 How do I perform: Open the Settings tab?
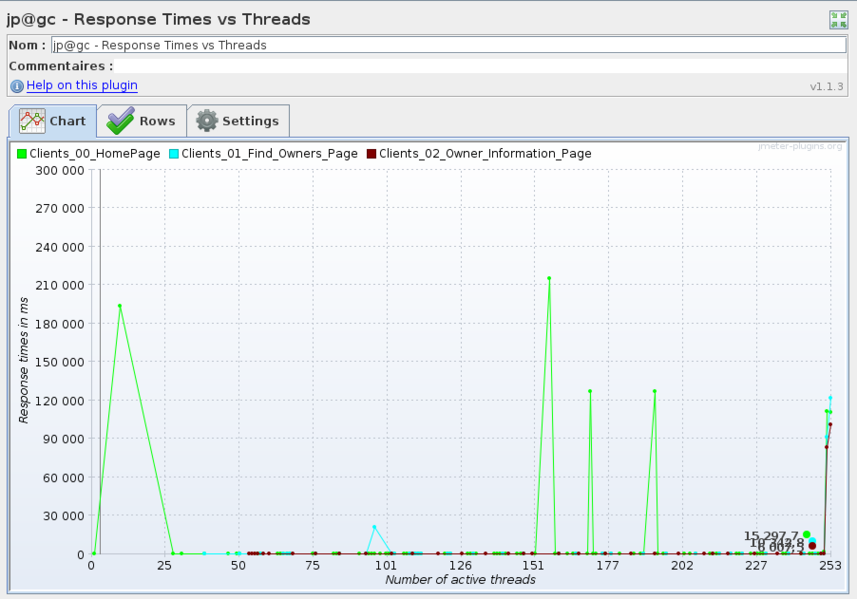[250, 121]
